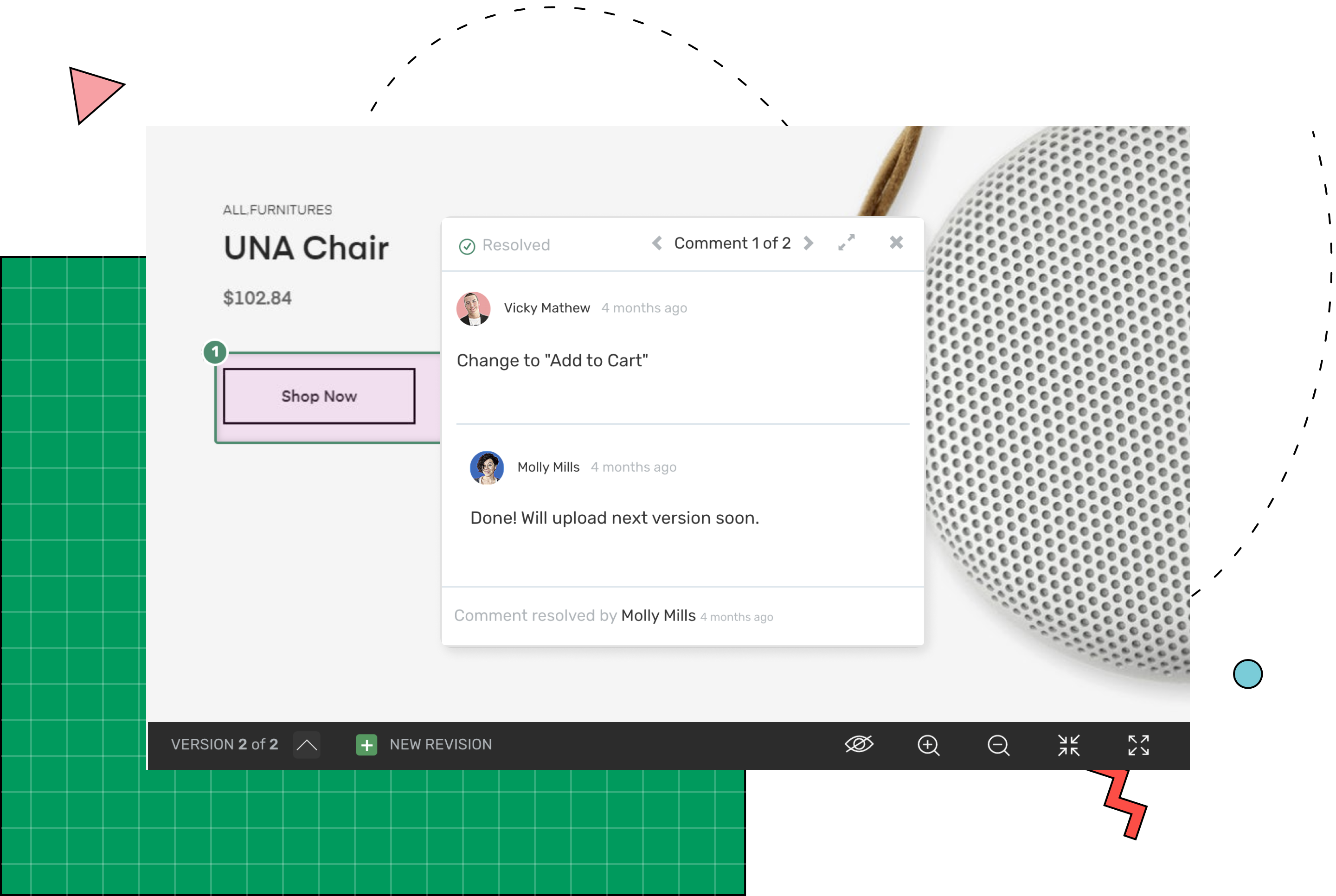Click the zoom out magnifier icon
The height and width of the screenshot is (896, 1336).
(998, 745)
